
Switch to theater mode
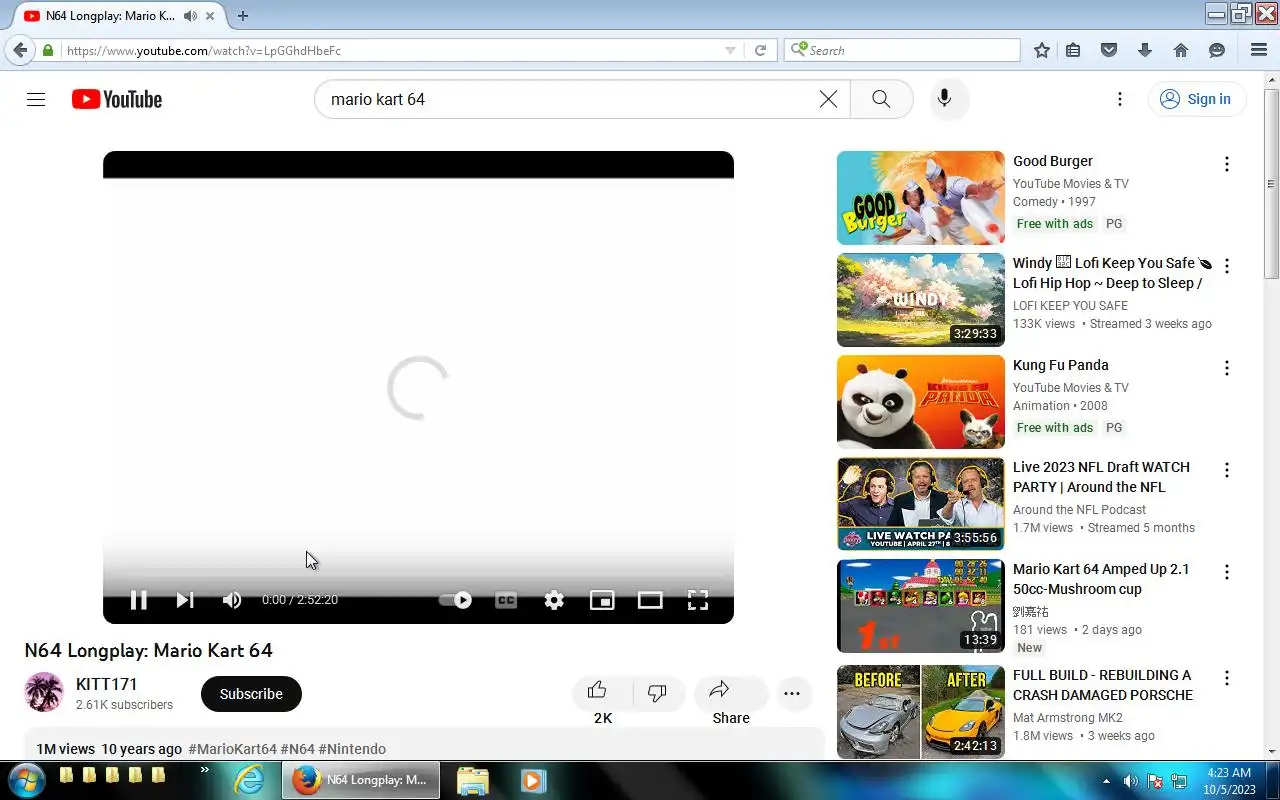click(650, 600)
